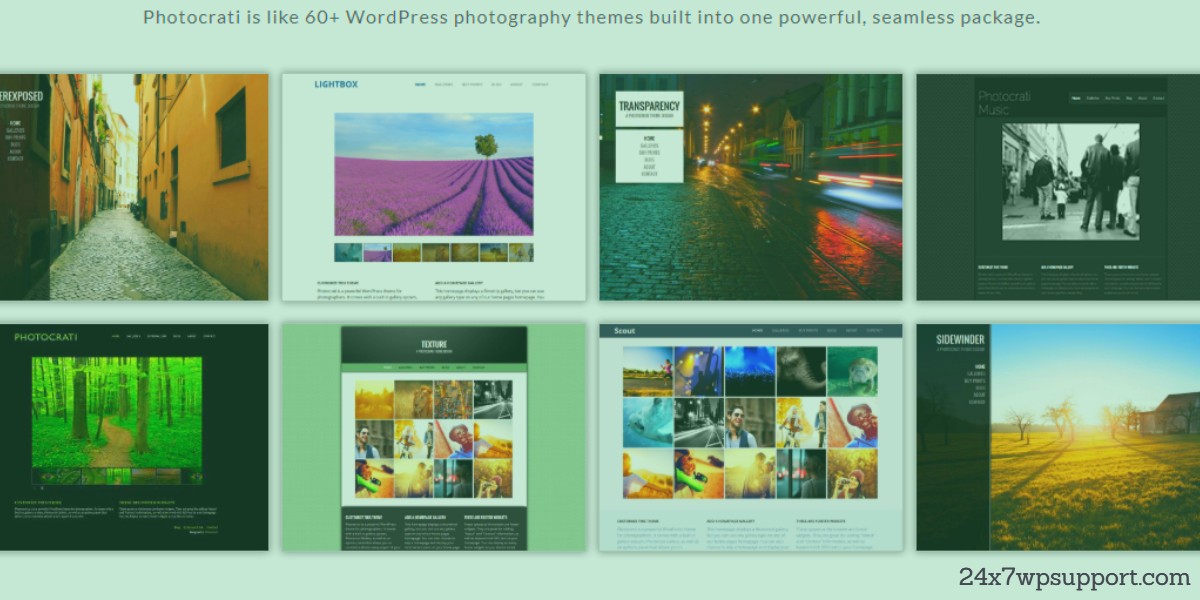Image resolution: width=1200 pixels, height=600 pixels.
Task: Select Home in Lightbox theme navigation
Action: pyautogui.click(x=420, y=85)
